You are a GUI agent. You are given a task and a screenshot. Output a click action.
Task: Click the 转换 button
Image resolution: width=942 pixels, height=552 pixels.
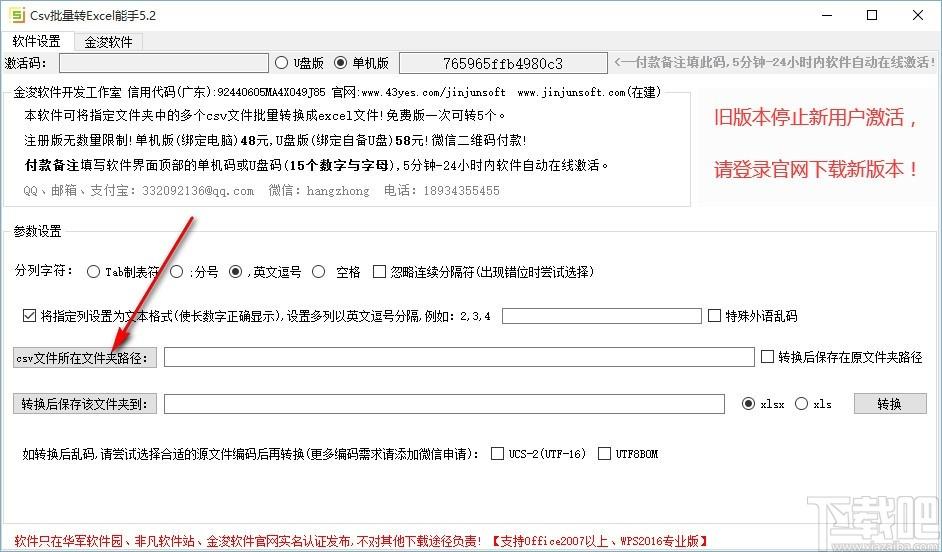coord(890,404)
